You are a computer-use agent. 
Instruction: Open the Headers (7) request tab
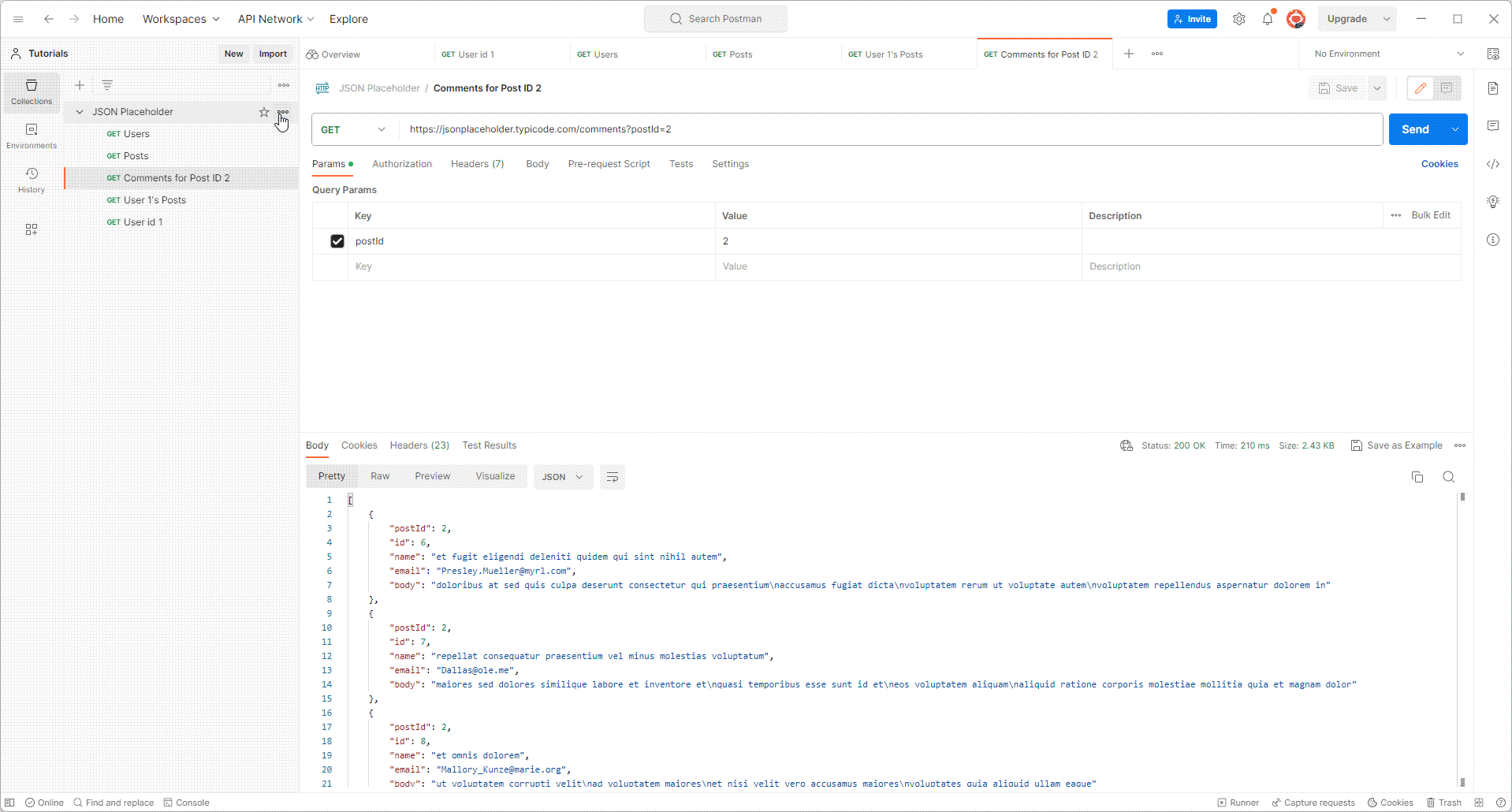(x=478, y=164)
